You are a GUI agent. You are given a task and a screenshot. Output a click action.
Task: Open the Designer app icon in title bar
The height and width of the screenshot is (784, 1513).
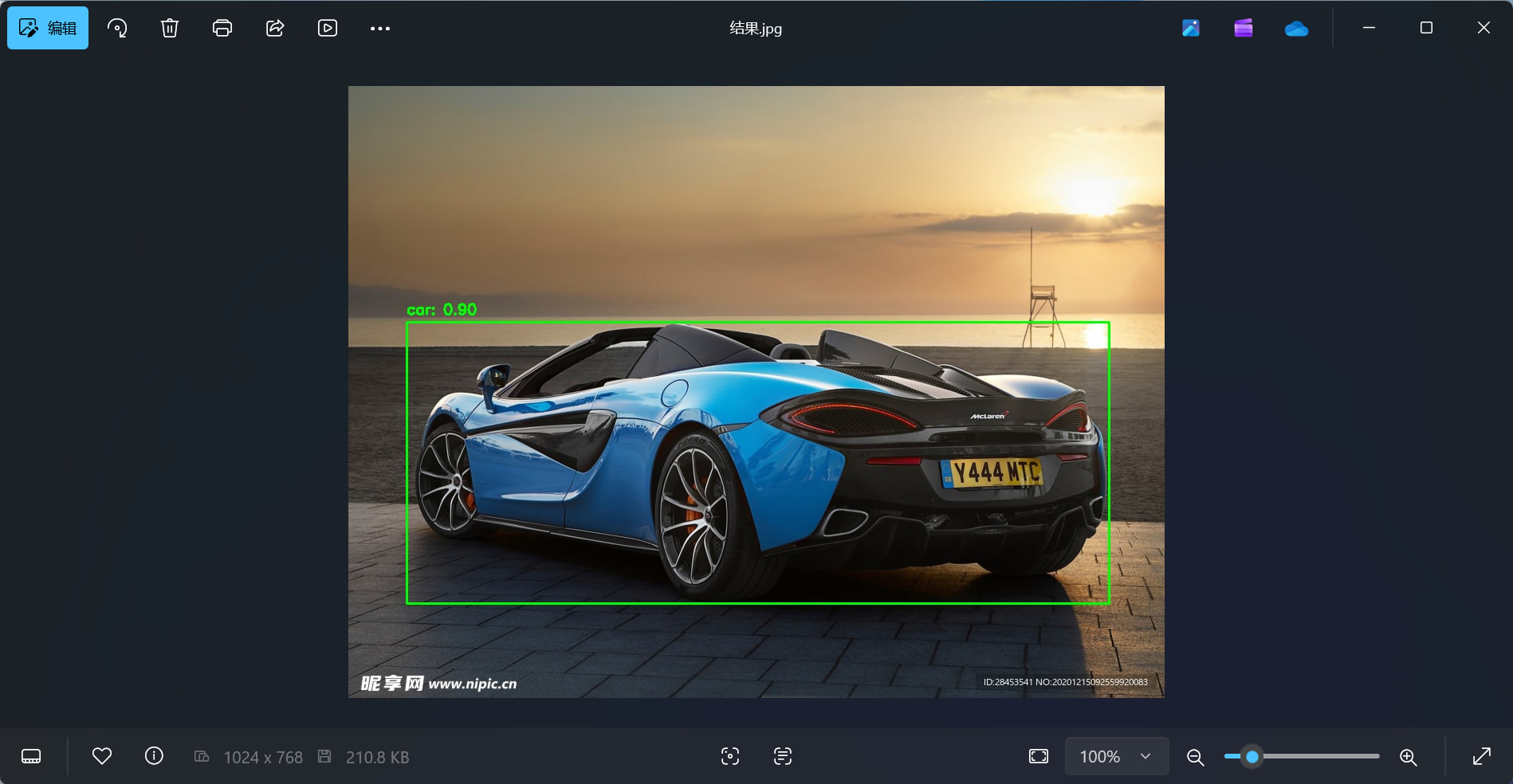1191,28
